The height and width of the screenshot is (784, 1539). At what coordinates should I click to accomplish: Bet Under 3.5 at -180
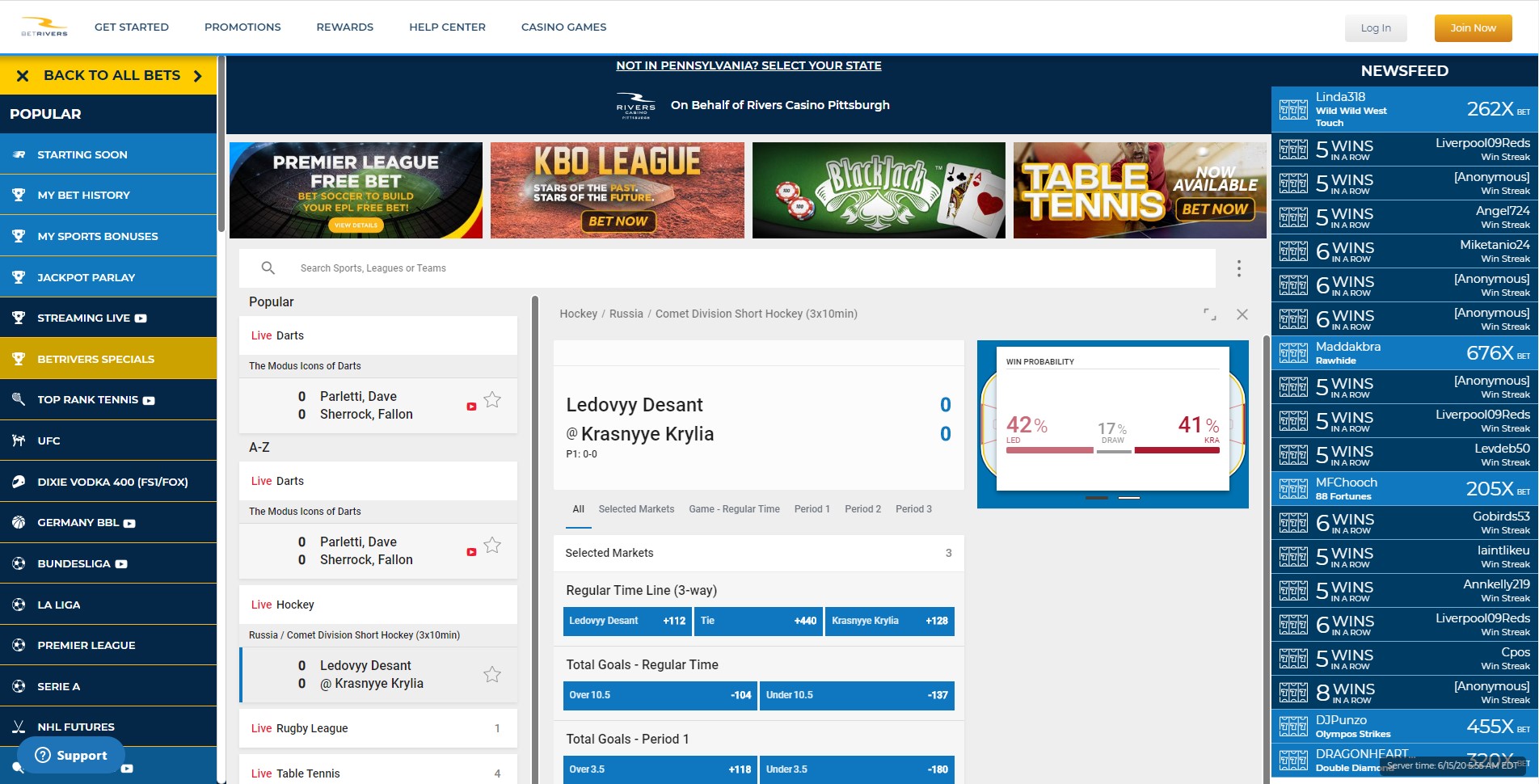point(857,769)
